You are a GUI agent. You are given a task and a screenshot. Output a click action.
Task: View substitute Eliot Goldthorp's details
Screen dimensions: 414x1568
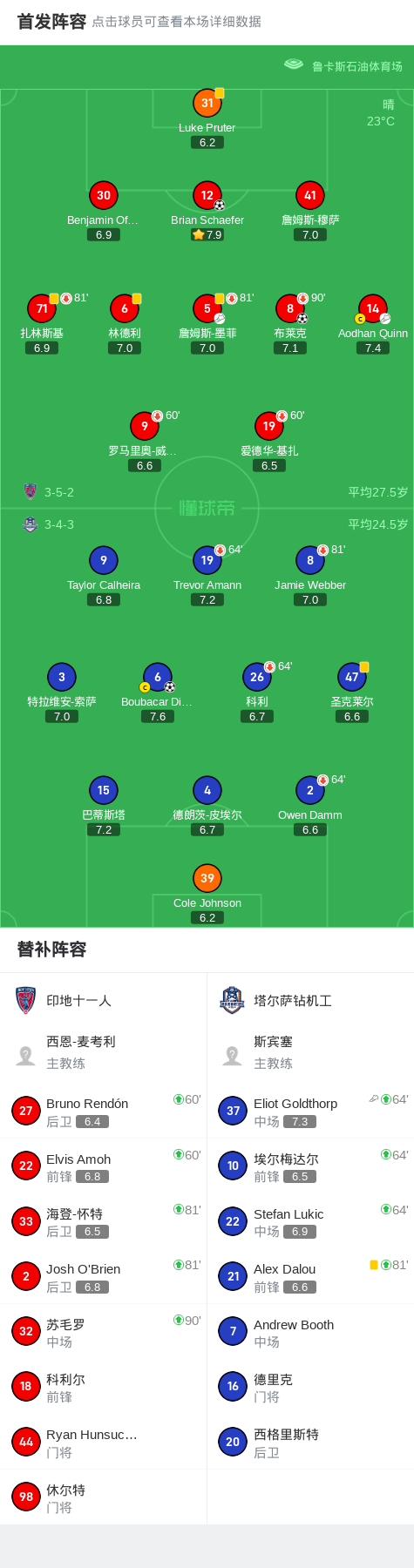click(310, 1111)
